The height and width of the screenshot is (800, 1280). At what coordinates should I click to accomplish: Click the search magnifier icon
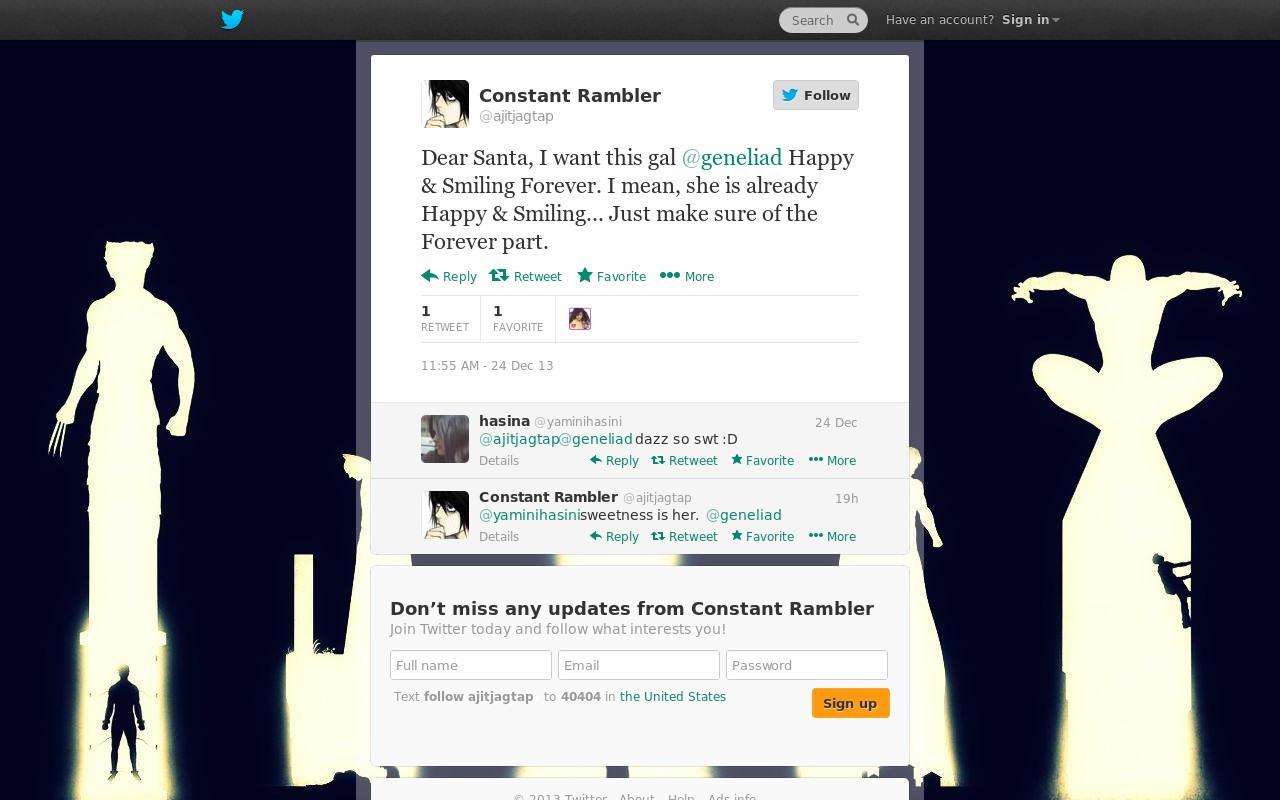pyautogui.click(x=853, y=20)
